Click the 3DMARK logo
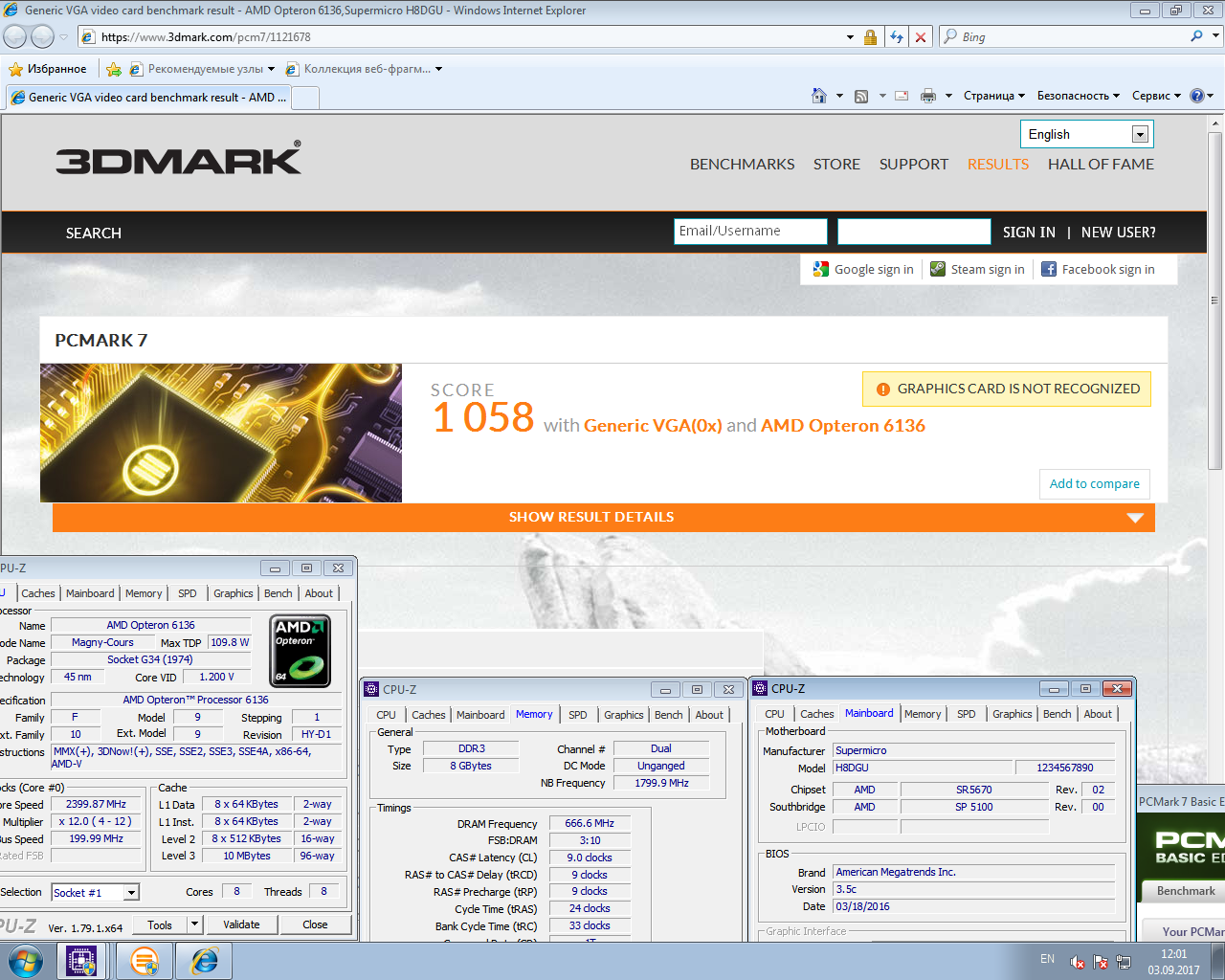The image size is (1225, 980). coord(178,159)
